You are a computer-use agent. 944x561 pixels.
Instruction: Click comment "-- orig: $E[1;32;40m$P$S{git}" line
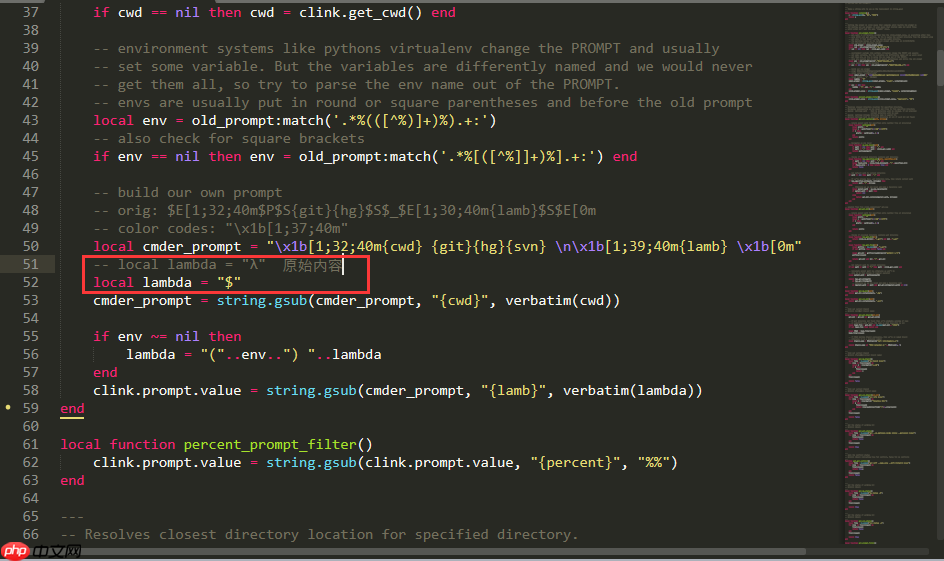click(344, 211)
